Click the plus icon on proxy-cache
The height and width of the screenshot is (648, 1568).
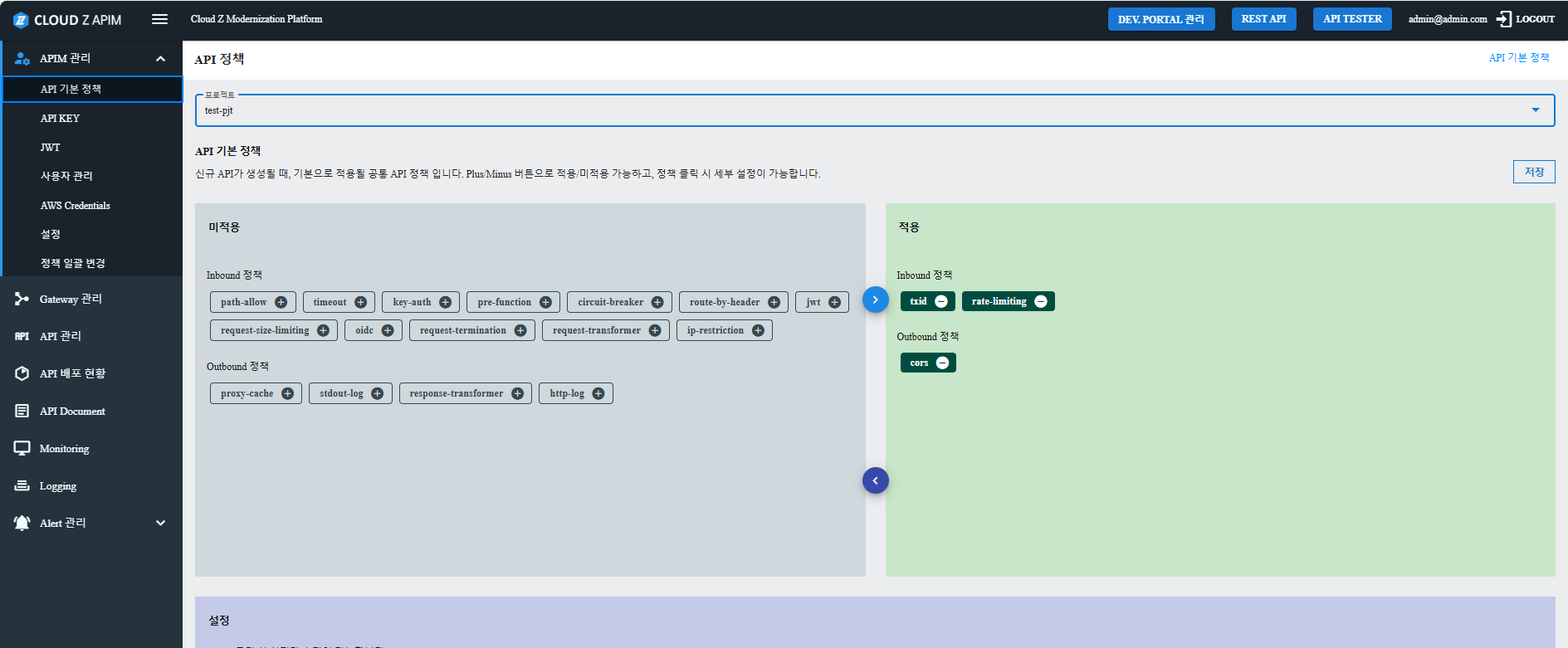click(x=287, y=393)
